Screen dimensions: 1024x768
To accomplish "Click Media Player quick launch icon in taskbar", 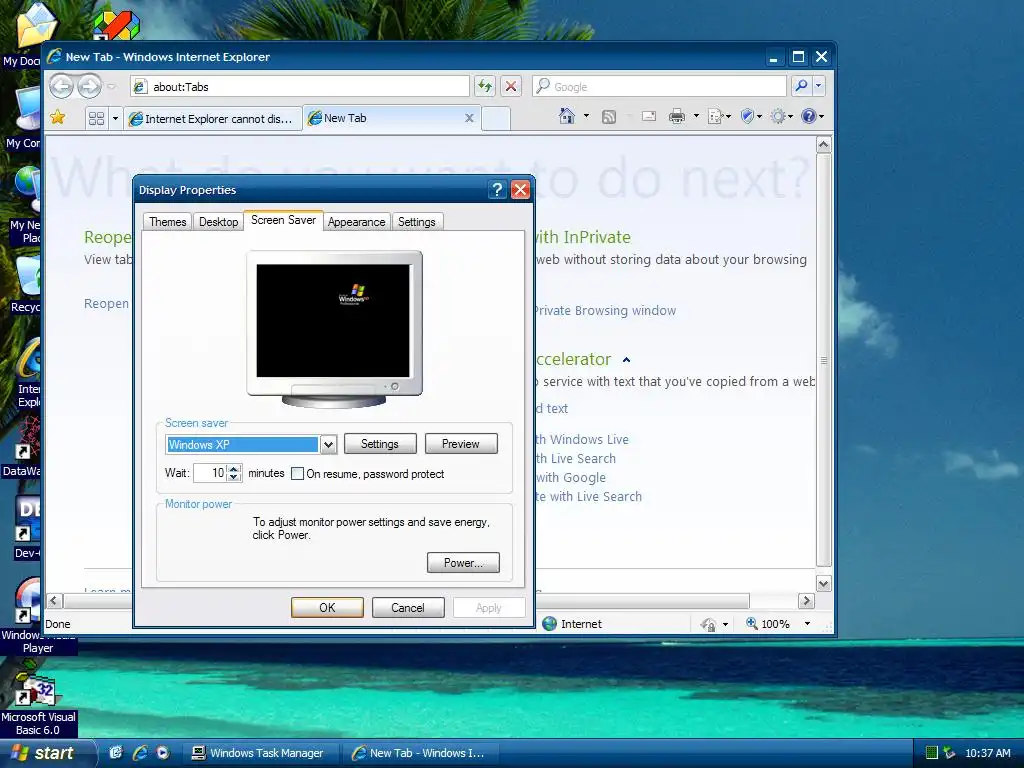I will coord(163,753).
